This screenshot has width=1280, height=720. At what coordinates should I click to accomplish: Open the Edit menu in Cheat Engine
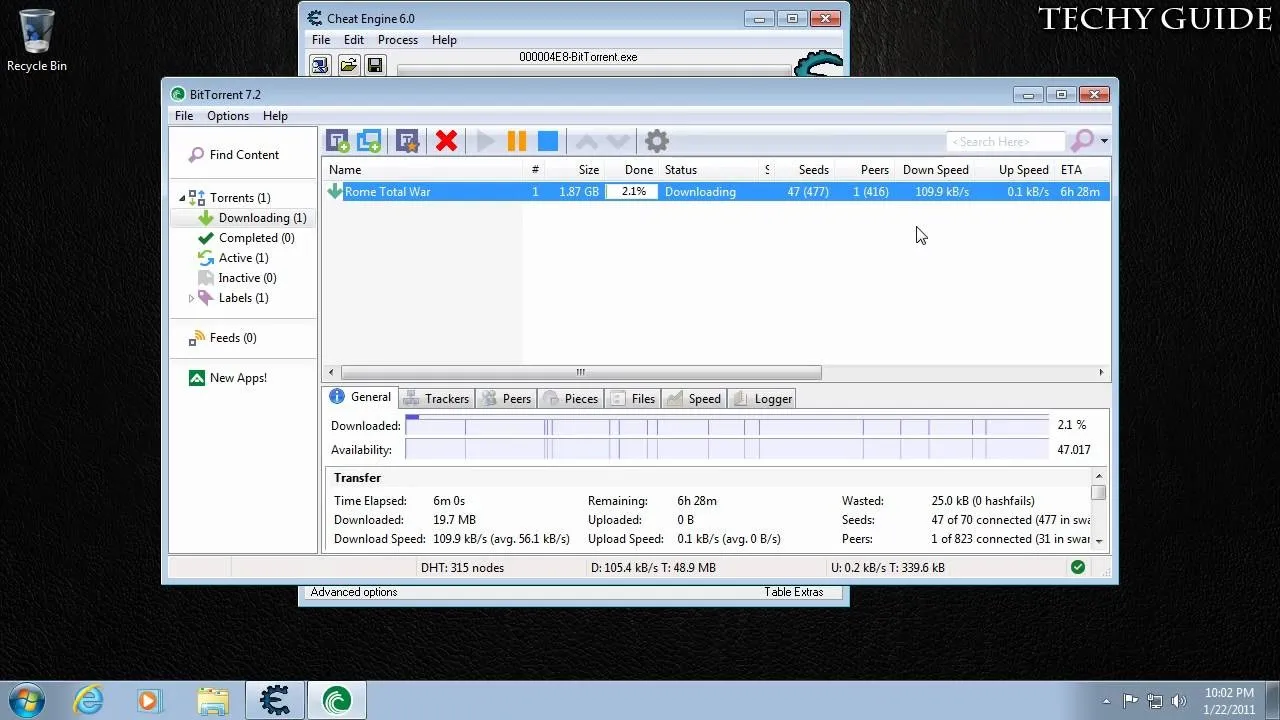[354, 40]
